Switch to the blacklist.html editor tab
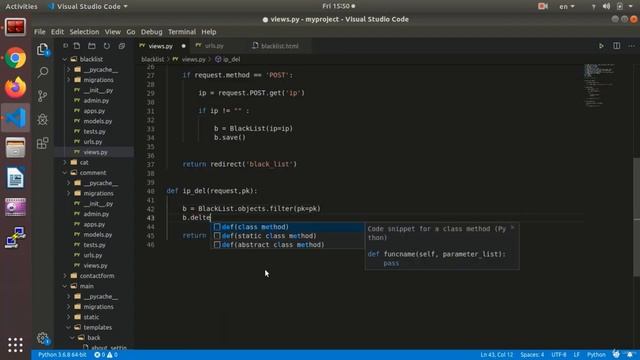 pos(279,46)
